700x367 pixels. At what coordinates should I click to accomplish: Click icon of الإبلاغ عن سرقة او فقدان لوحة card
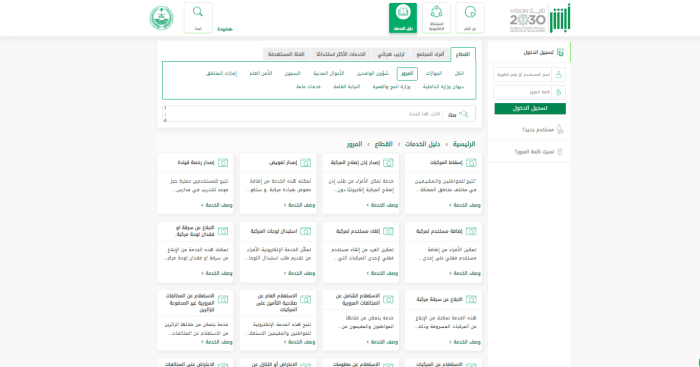[x=223, y=231]
